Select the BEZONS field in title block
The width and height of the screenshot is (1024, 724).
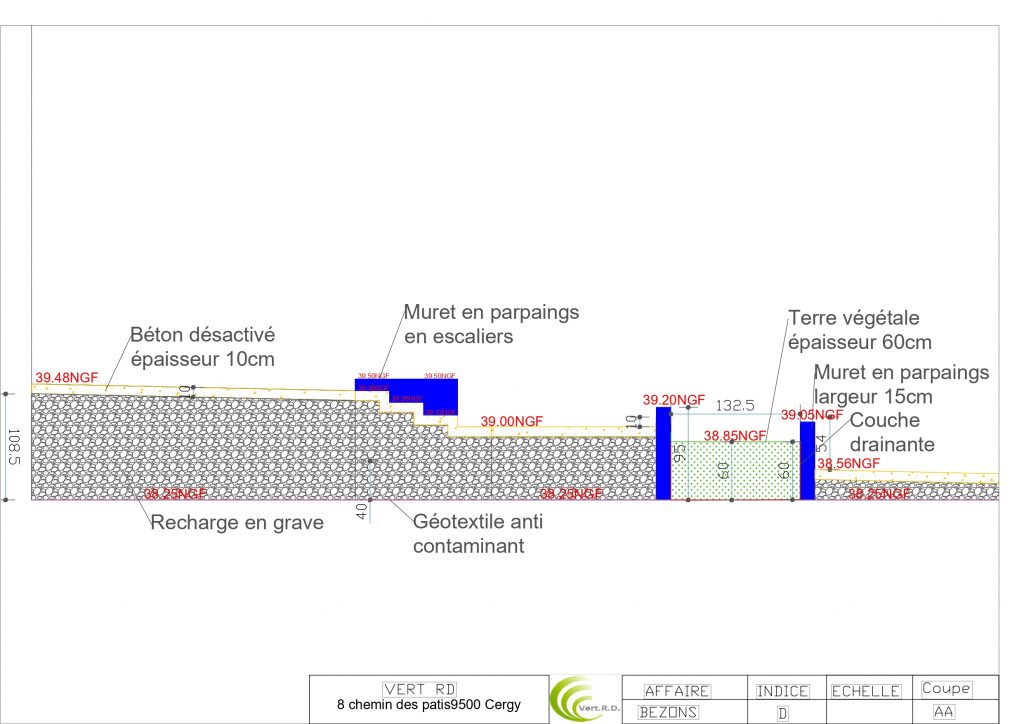tap(668, 712)
